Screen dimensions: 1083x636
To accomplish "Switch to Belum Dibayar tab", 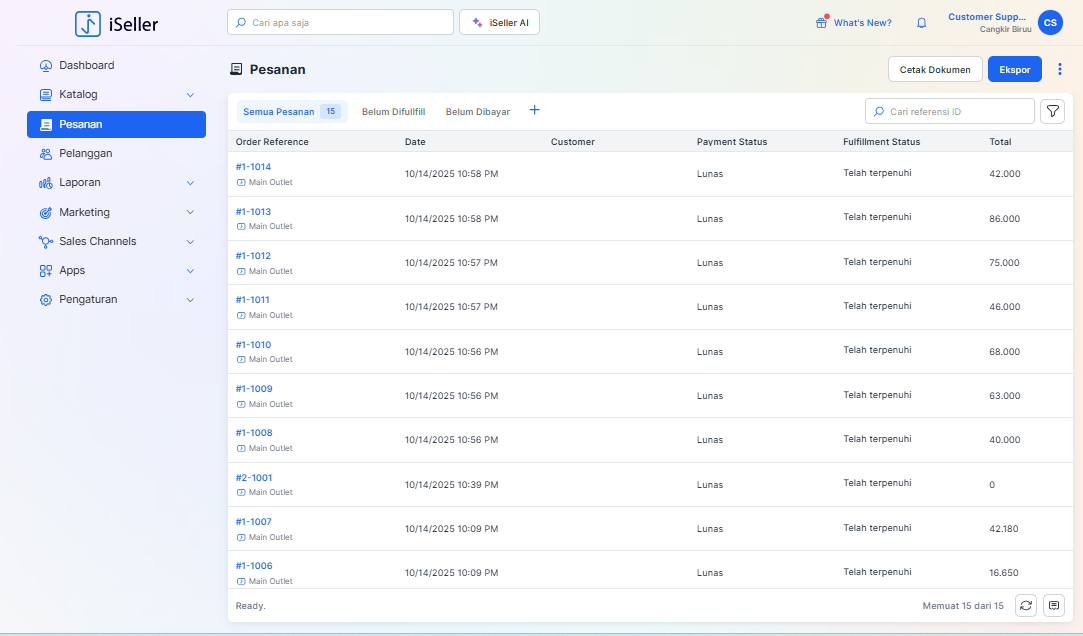I will [477, 112].
